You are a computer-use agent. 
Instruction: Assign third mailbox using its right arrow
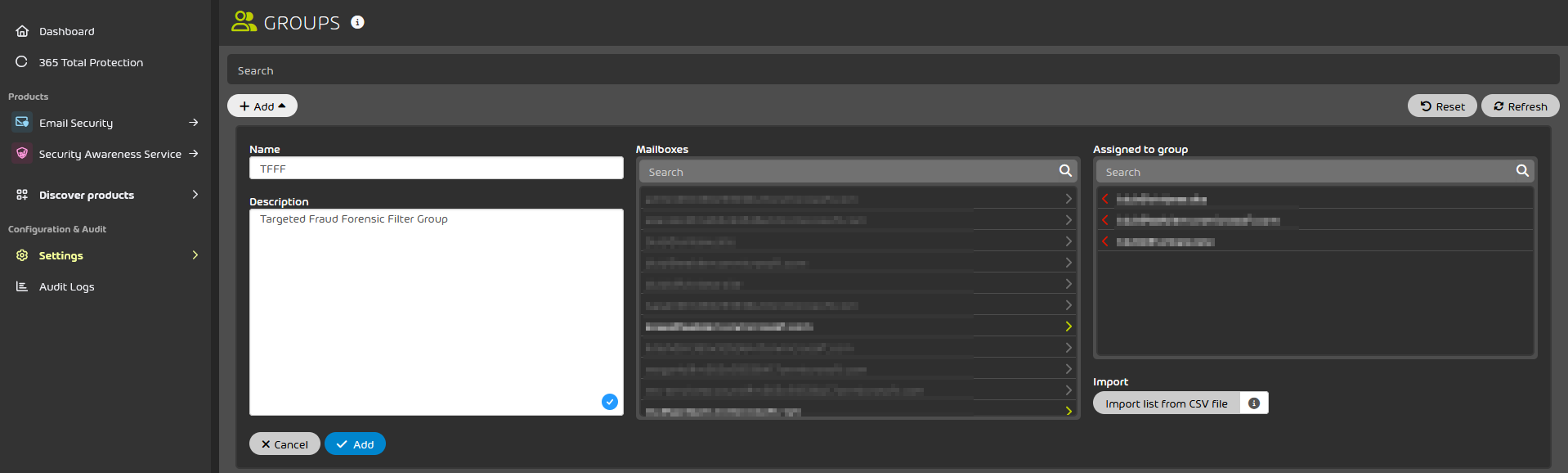coord(1068,241)
